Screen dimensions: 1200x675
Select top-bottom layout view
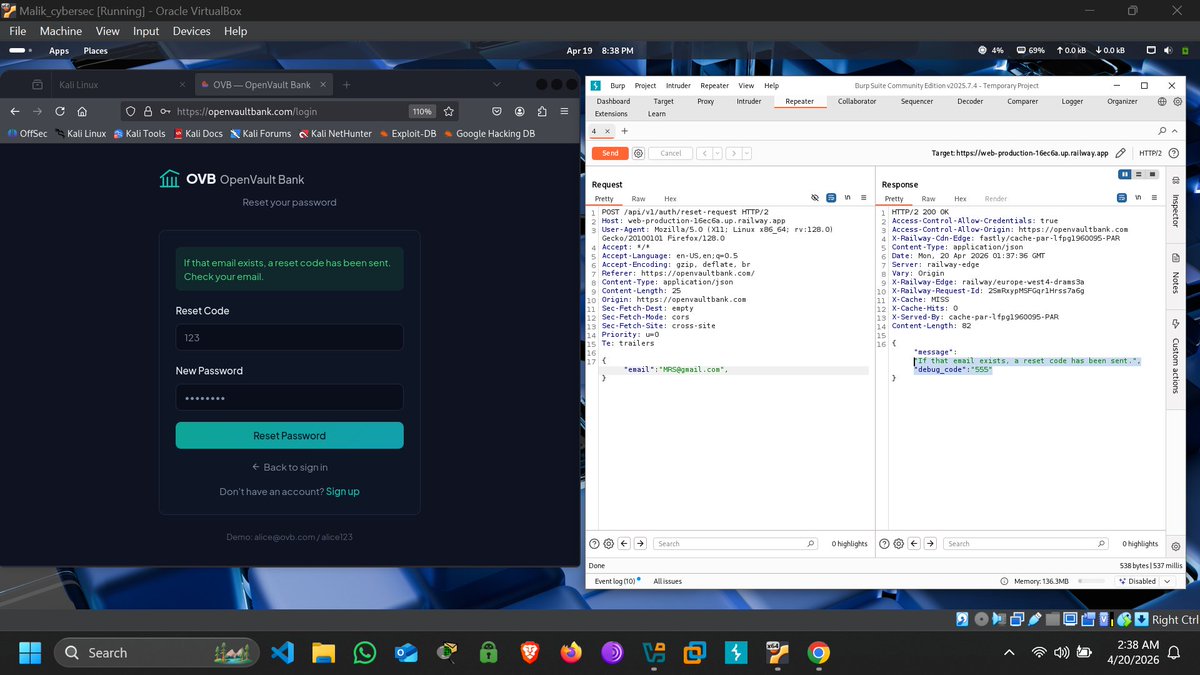(x=1136, y=174)
